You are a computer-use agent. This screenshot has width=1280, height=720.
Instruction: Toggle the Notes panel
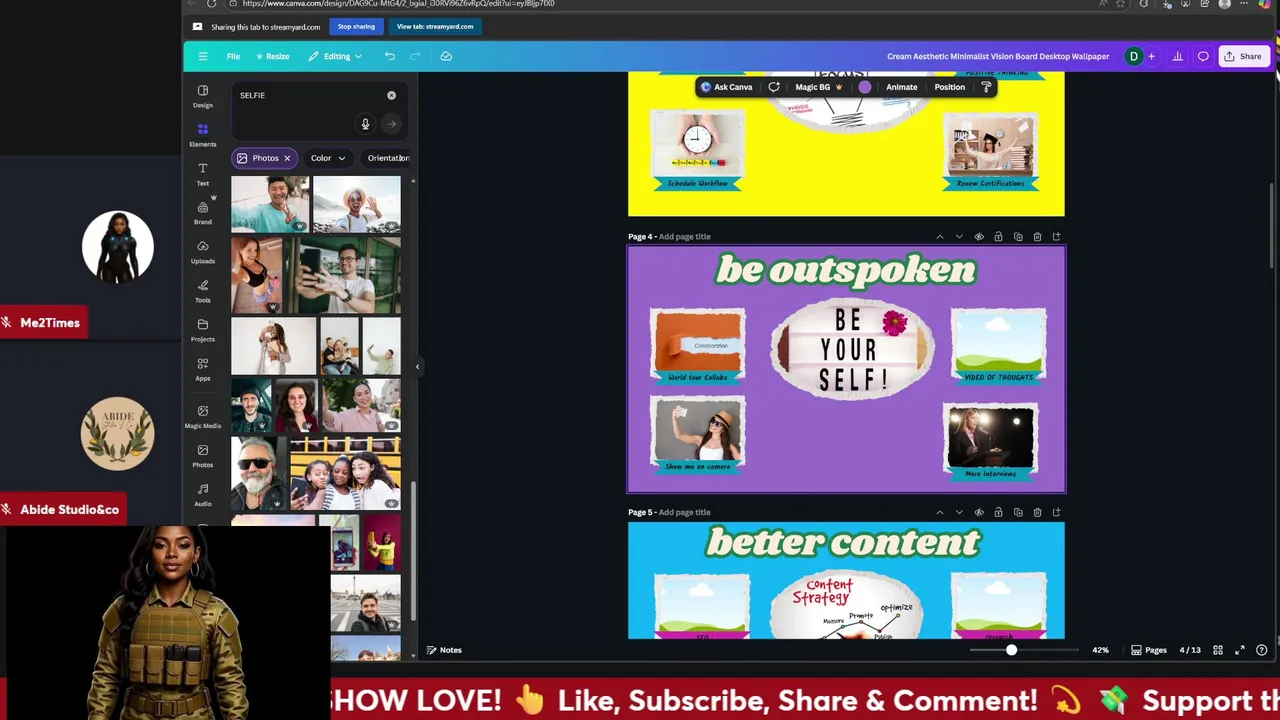click(444, 650)
